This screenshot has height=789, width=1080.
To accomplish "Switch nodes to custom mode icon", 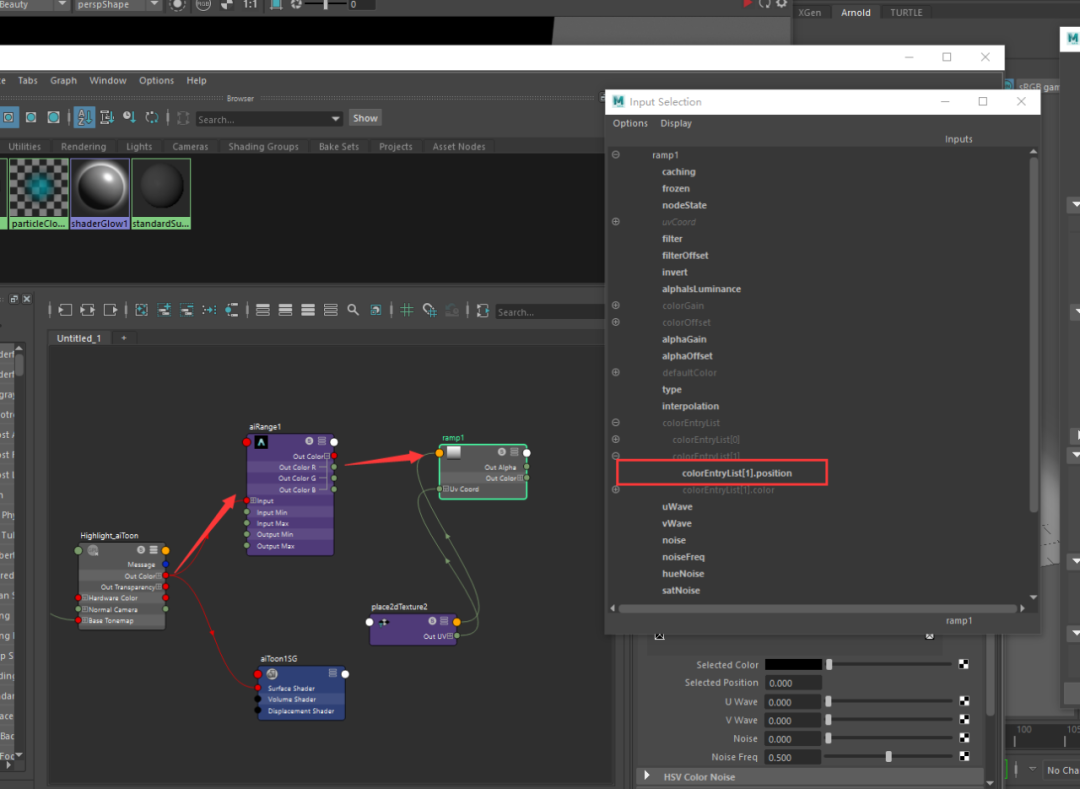I will (331, 311).
